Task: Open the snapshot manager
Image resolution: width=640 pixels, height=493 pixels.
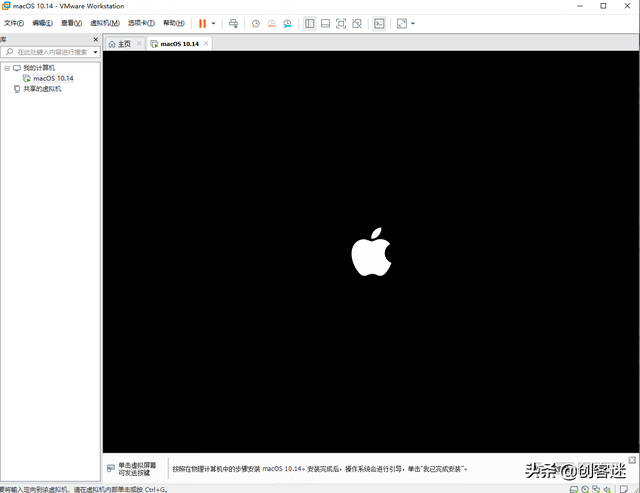Action: point(287,24)
